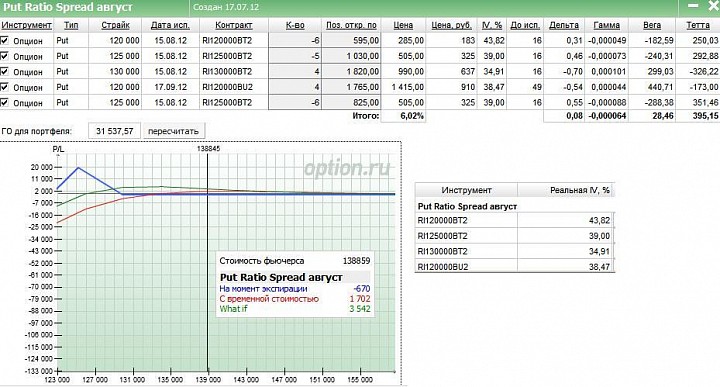This screenshot has width=720, height=387.
Task: Click the Поз. откр. по column header
Action: 351,25
